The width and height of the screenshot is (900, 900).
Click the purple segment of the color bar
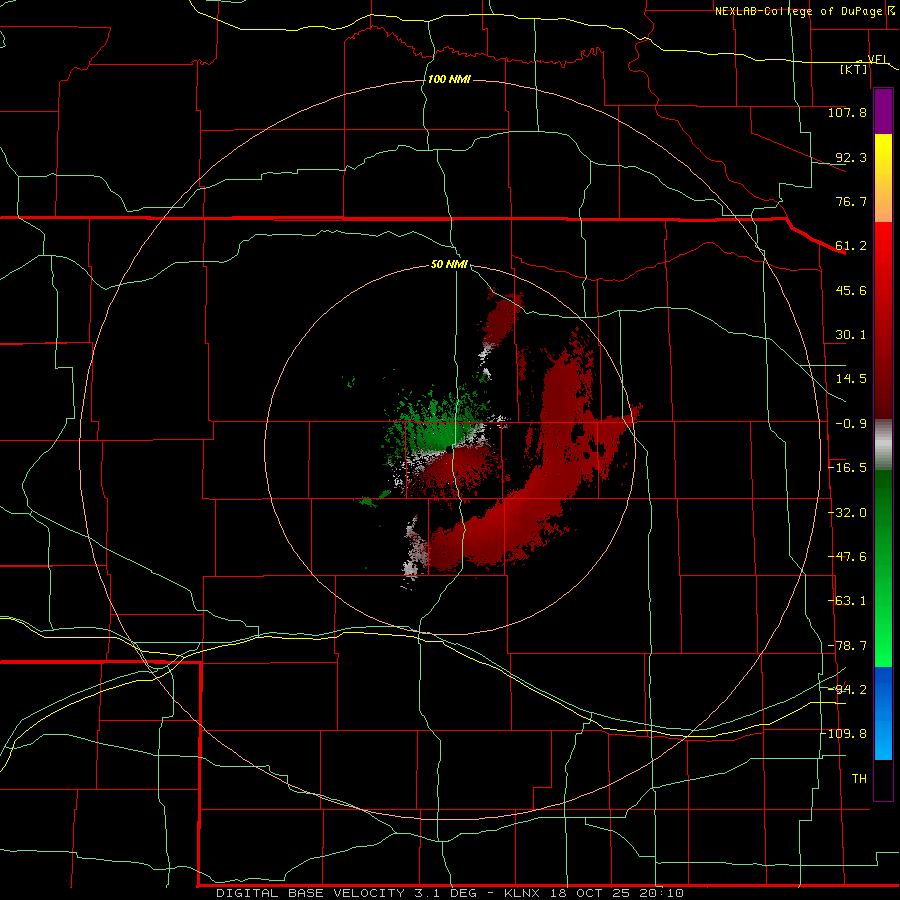tap(883, 112)
